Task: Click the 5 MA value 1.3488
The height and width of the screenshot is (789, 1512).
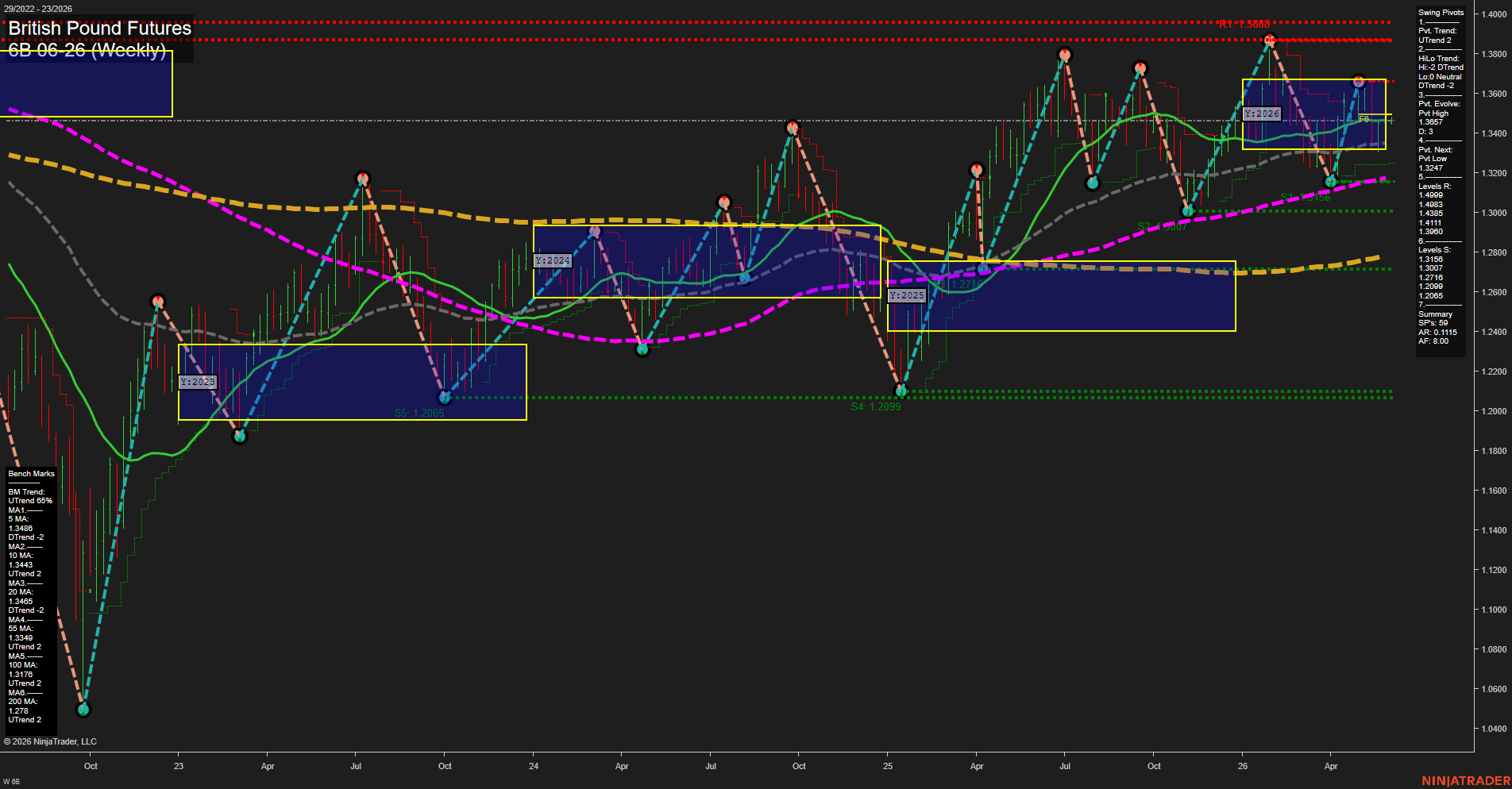Action: tap(21, 529)
